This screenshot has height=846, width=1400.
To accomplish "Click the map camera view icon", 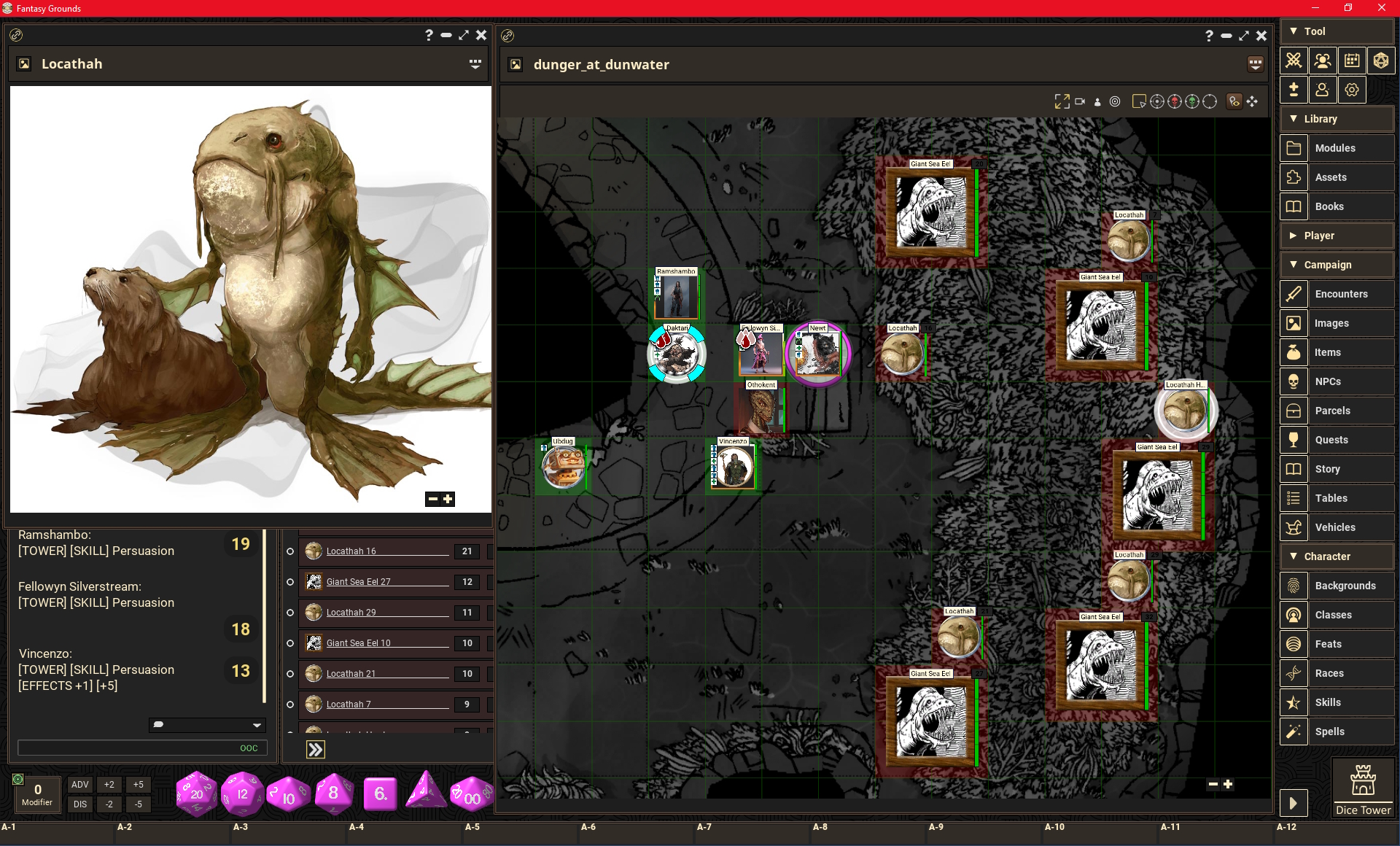I will pyautogui.click(x=1080, y=101).
